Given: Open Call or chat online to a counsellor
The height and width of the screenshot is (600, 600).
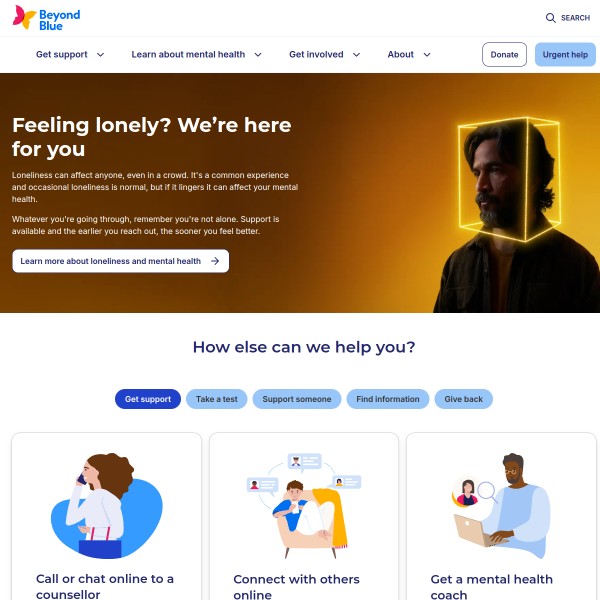Looking at the screenshot, I should (104, 586).
